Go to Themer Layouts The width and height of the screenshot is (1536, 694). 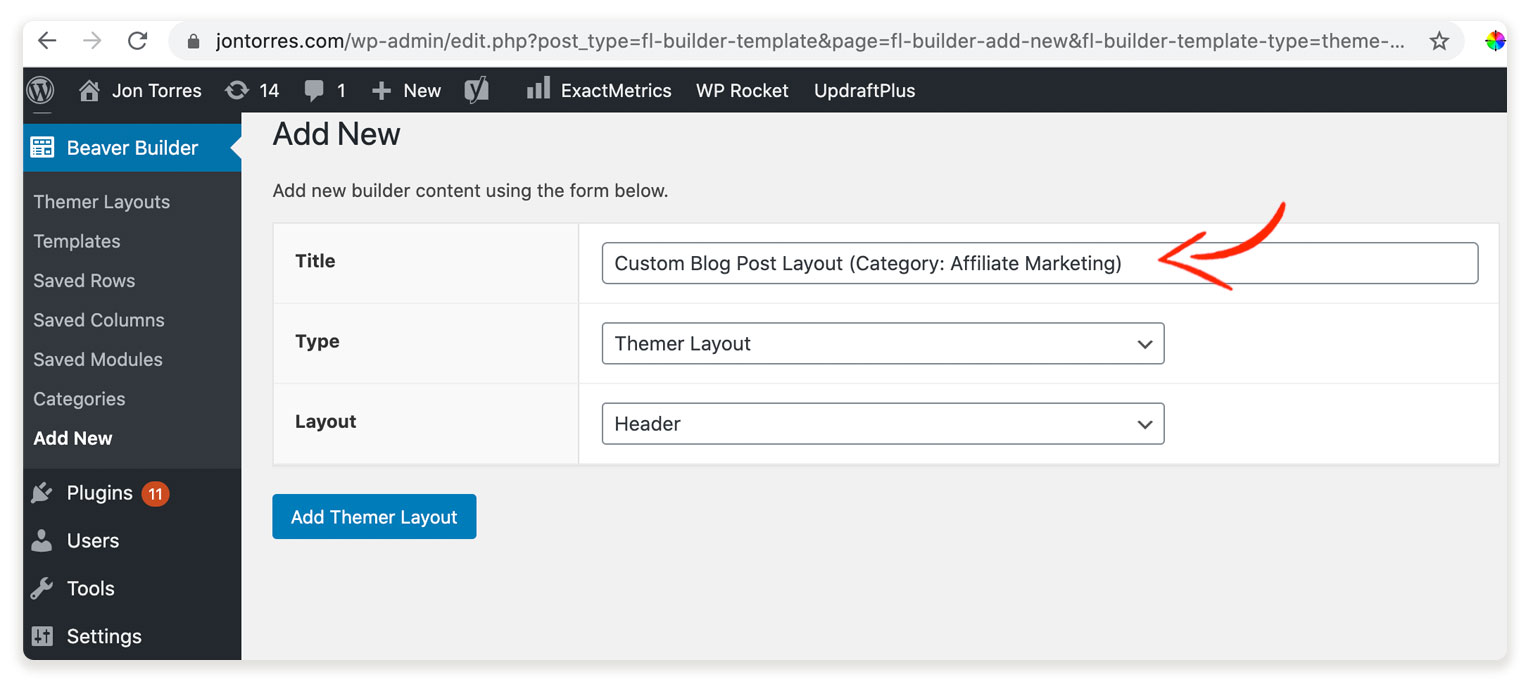coord(102,202)
